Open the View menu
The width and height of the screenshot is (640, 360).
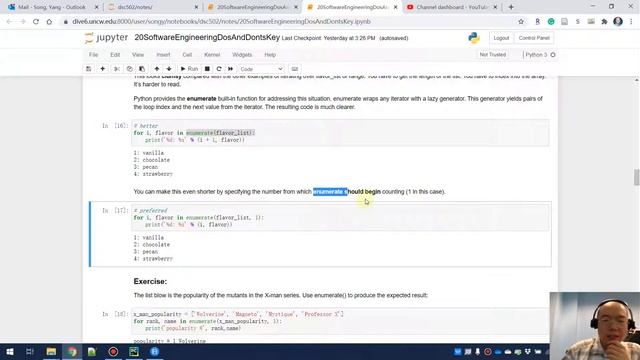pyautogui.click(x=138, y=55)
